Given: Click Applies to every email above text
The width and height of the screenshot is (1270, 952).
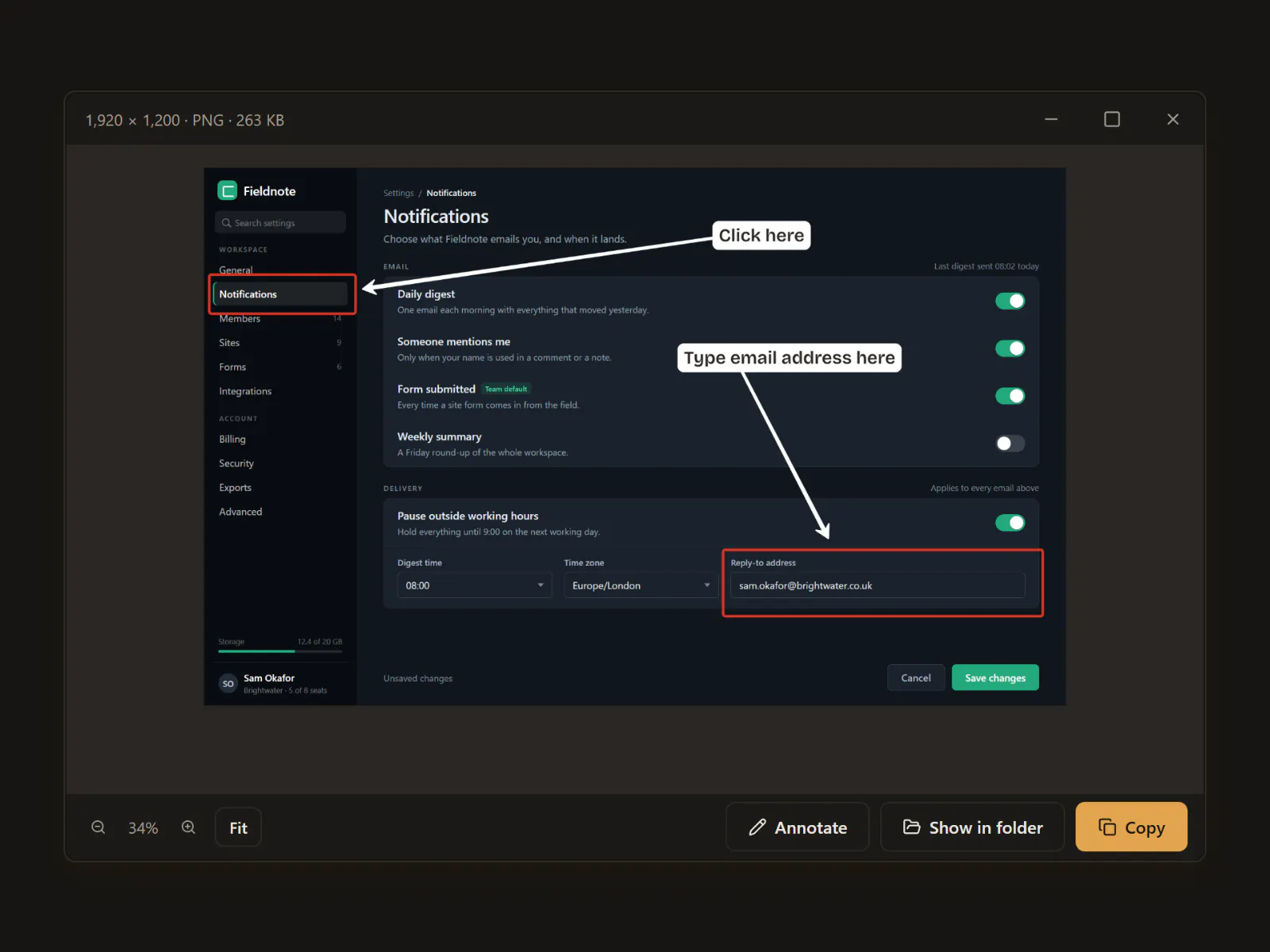Looking at the screenshot, I should [984, 488].
